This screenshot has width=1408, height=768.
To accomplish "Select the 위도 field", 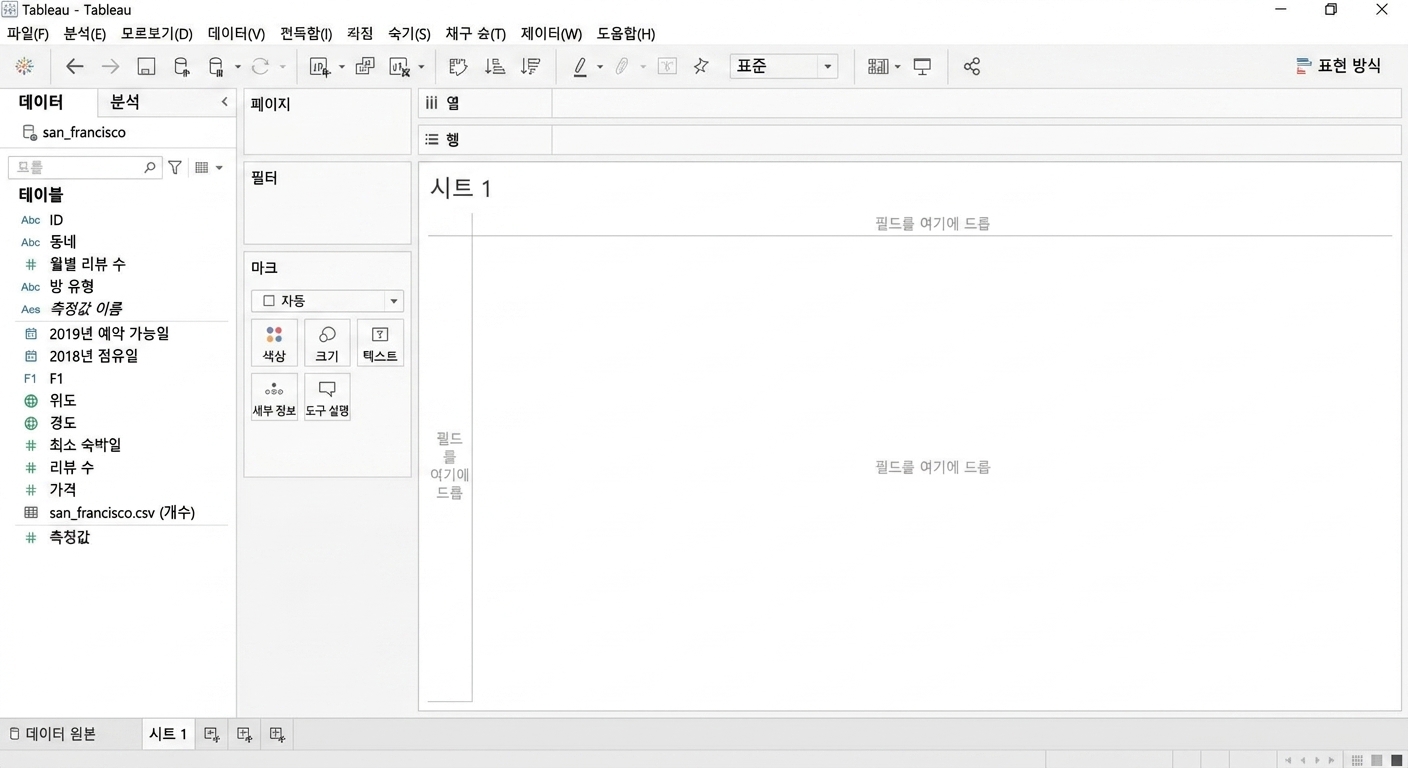I will point(62,400).
